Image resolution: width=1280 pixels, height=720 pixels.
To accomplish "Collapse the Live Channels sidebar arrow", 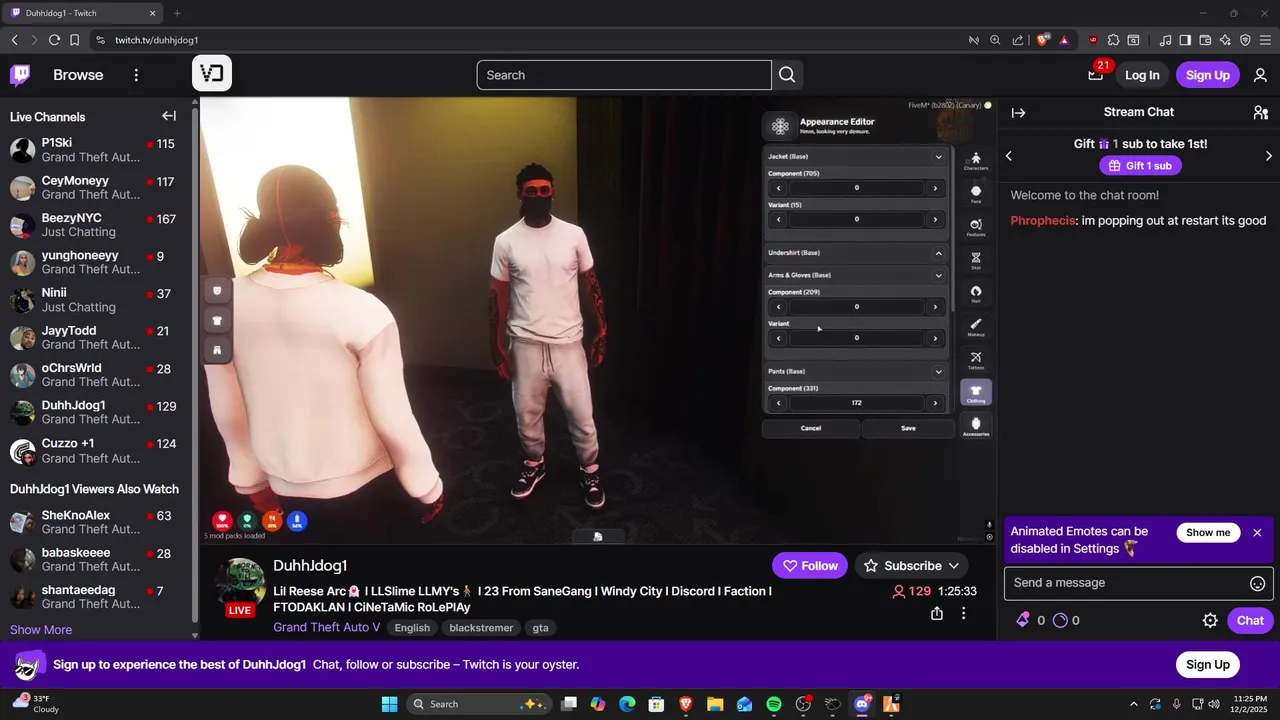I will pos(169,116).
